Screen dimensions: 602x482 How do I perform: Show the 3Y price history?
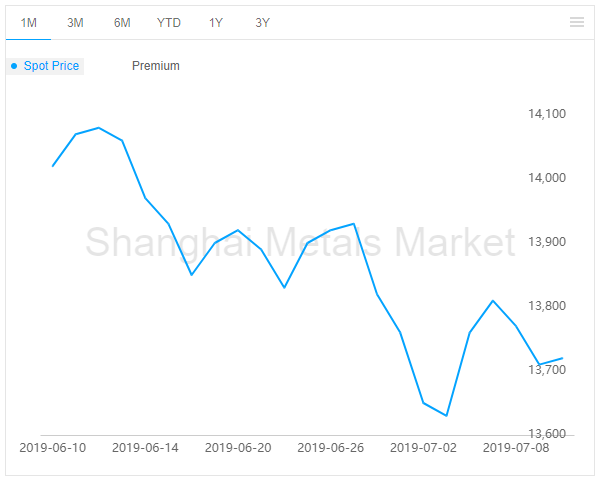coord(263,23)
